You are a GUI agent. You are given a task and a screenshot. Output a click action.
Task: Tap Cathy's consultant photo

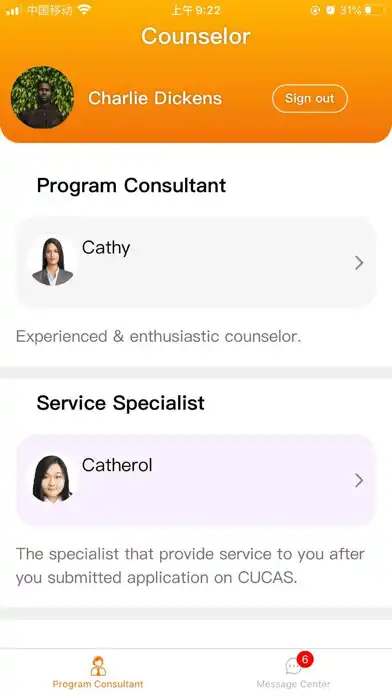[x=52, y=261]
